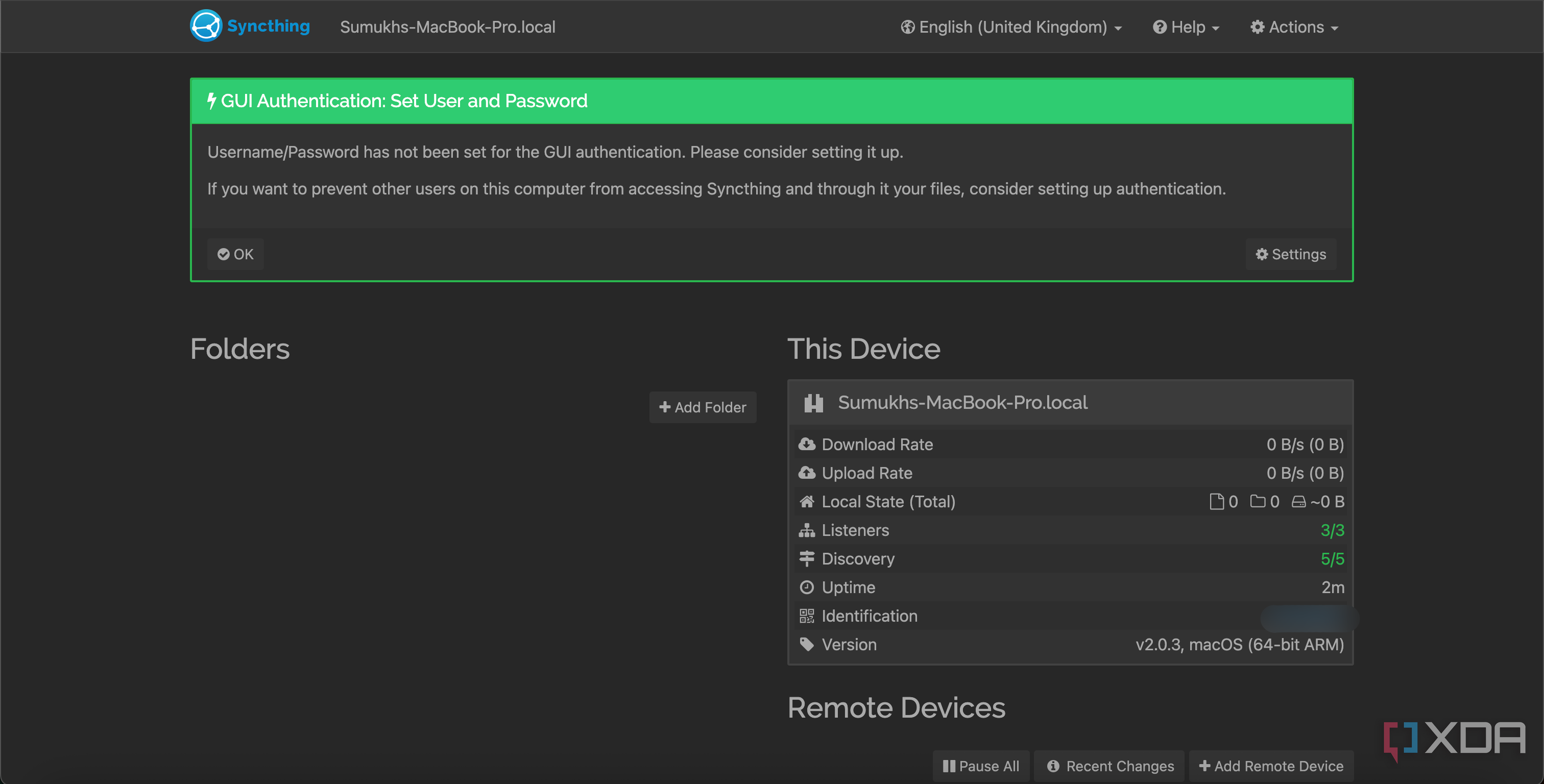Click the device identicon beside Sumukhs-MacBook-Pro.local

[813, 403]
